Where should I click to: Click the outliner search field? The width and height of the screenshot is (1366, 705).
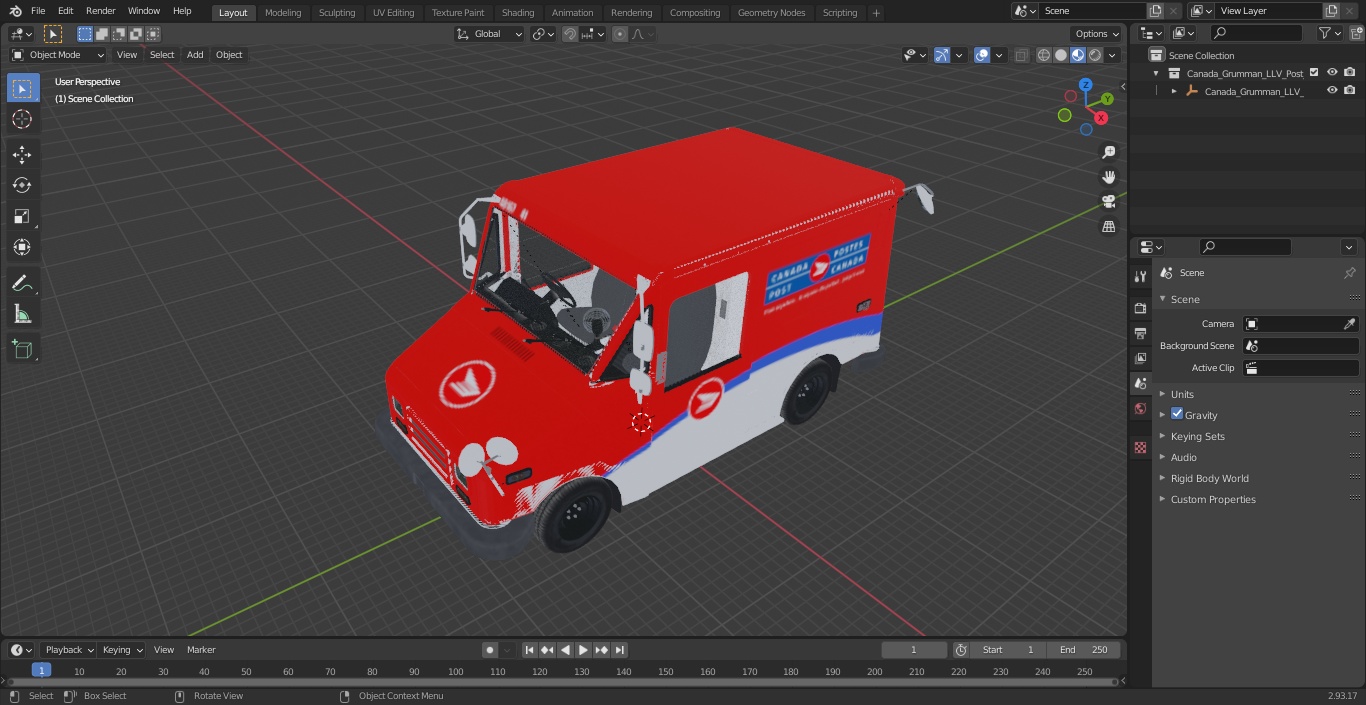(1255, 33)
